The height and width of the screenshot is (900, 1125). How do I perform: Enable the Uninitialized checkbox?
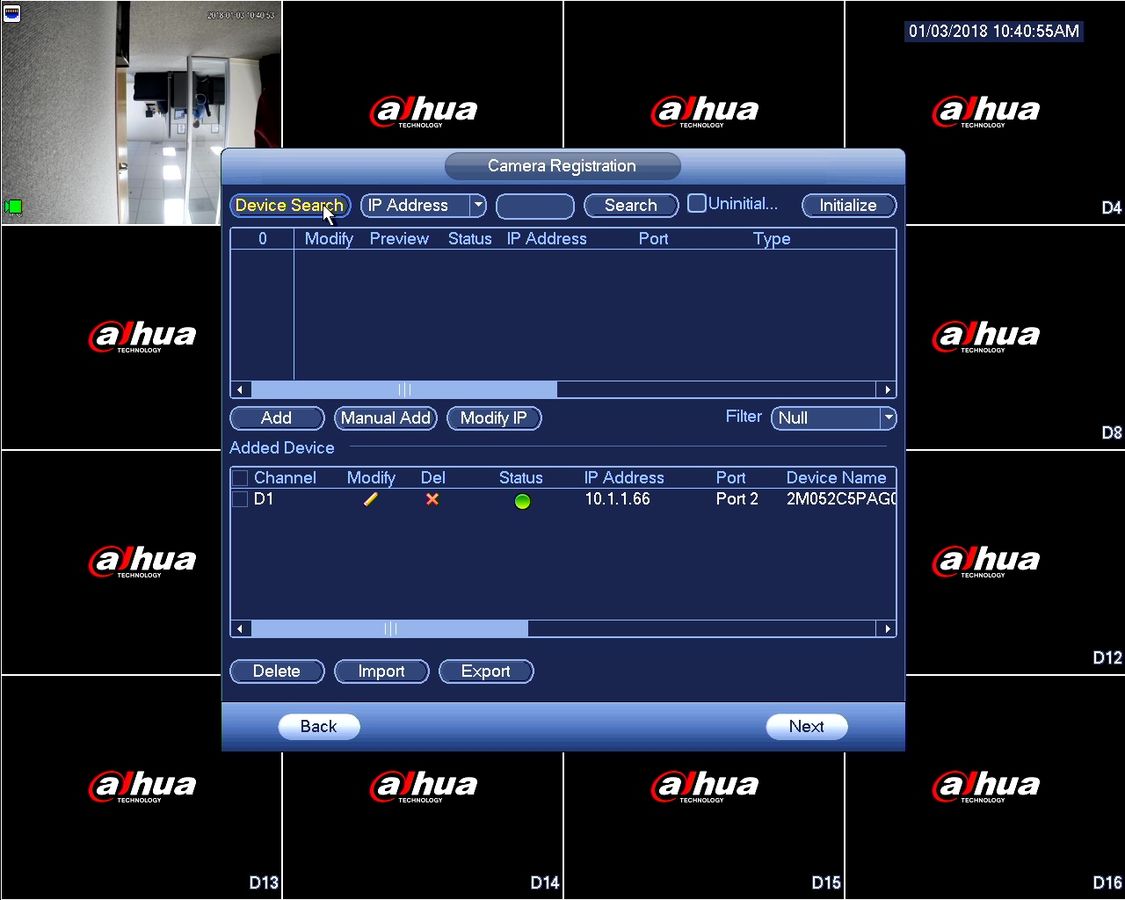tap(696, 203)
